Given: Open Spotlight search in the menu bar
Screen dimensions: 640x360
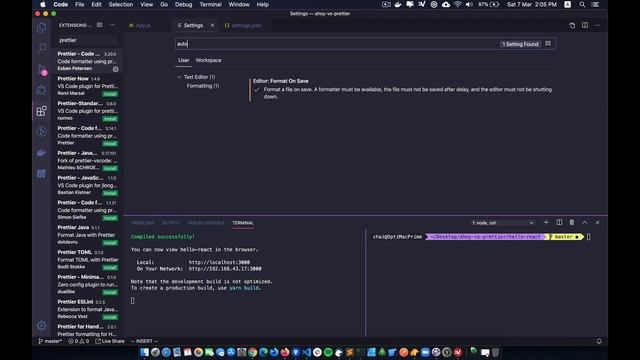Looking at the screenshot, I should pyautogui.click(x=582, y=4).
